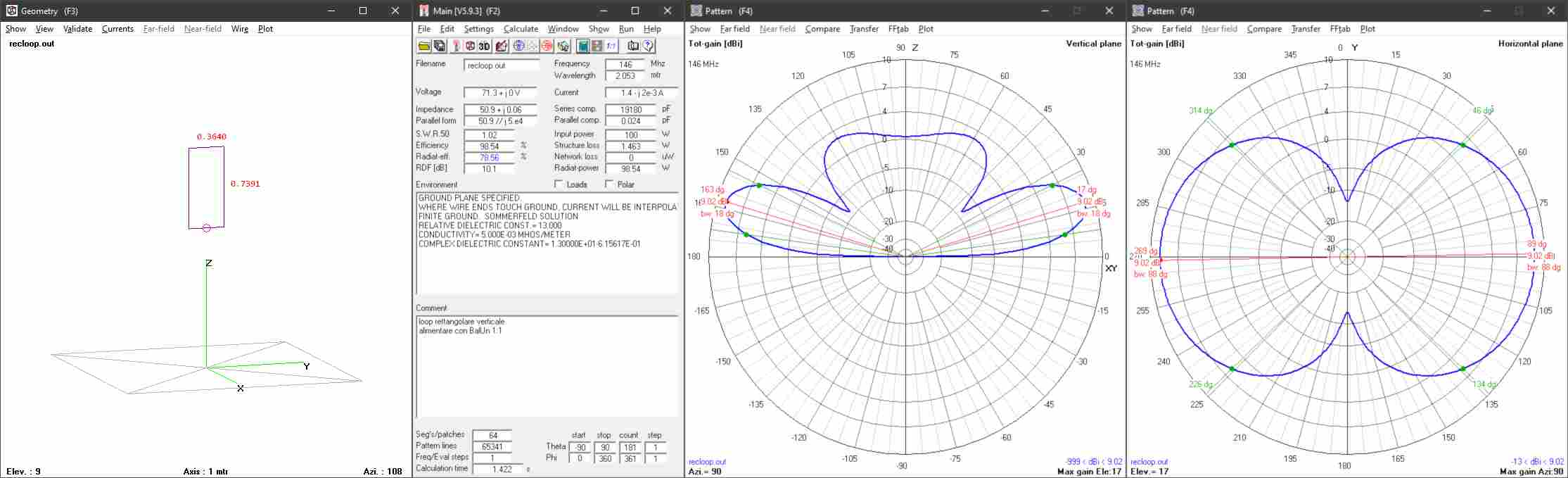Screen dimensions: 1568x478
Task: Click Transfer in Horizontal plane Pattern window
Action: point(1306,29)
